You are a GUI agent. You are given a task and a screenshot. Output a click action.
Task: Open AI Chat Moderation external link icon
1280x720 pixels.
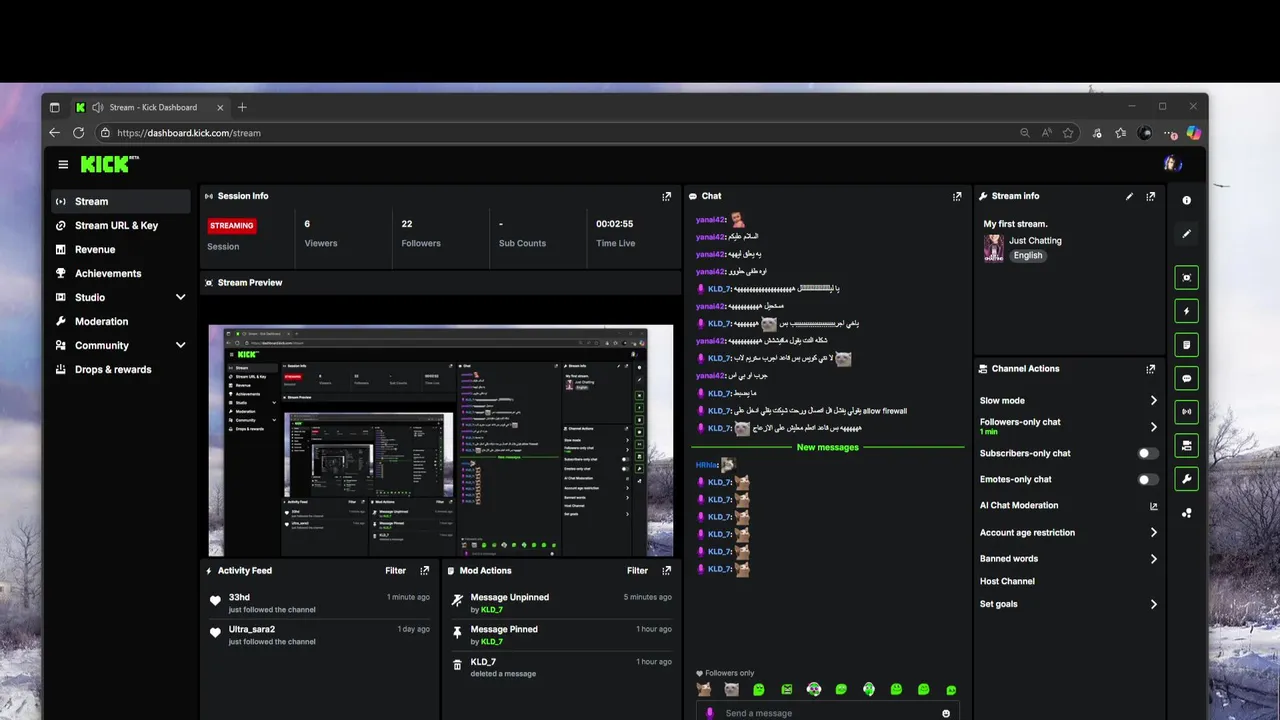pyautogui.click(x=1153, y=506)
